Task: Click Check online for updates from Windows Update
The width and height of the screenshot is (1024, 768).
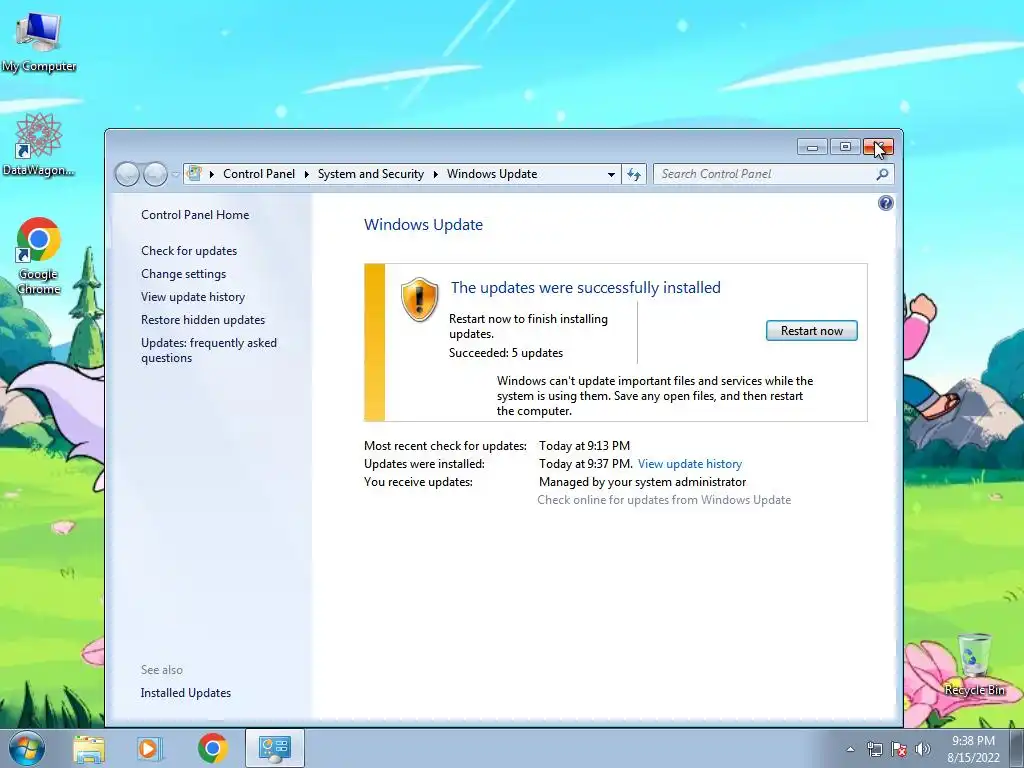Action: 664,500
